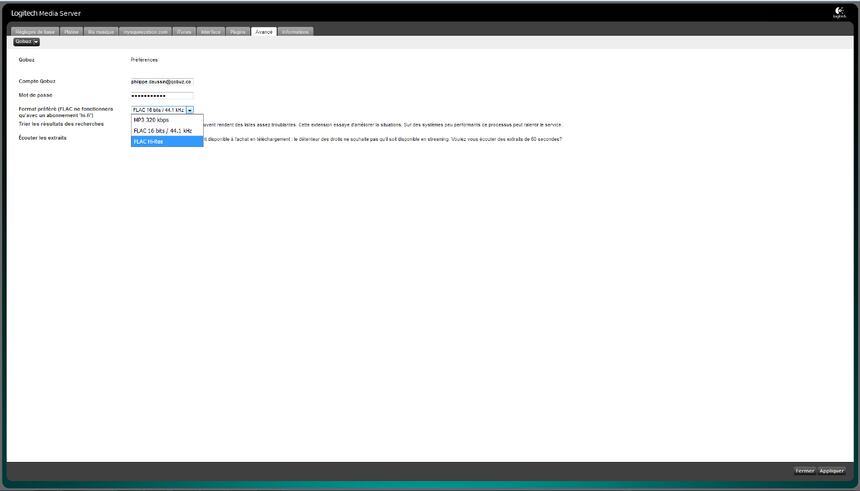Switch to the Platine tab

pos(71,32)
